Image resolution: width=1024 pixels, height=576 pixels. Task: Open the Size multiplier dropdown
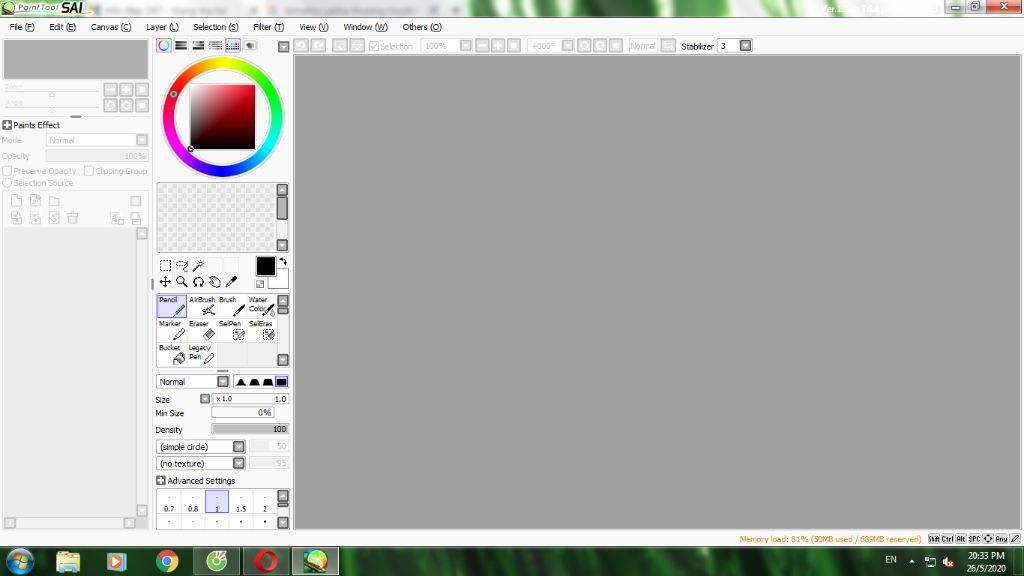[205, 398]
